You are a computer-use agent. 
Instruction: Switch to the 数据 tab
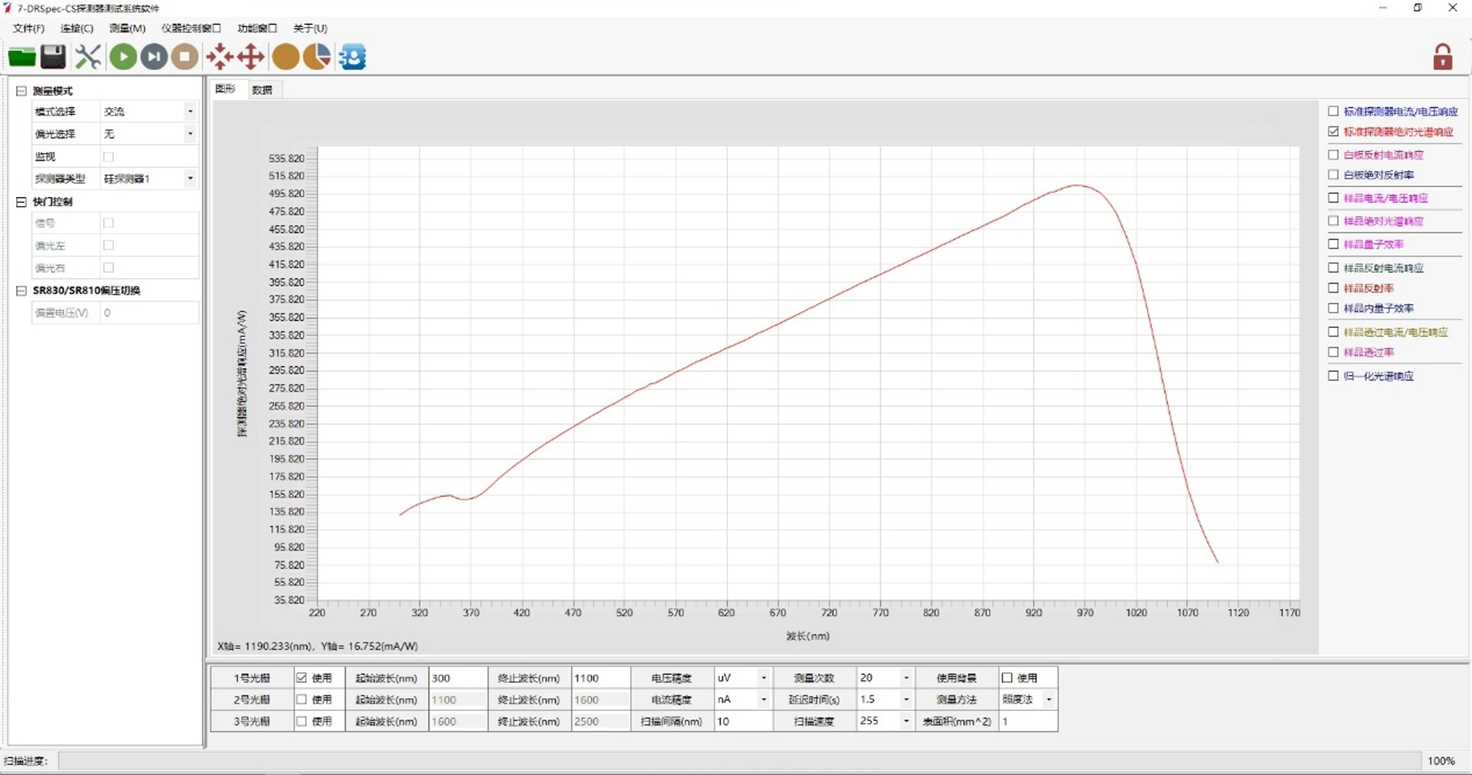click(262, 90)
